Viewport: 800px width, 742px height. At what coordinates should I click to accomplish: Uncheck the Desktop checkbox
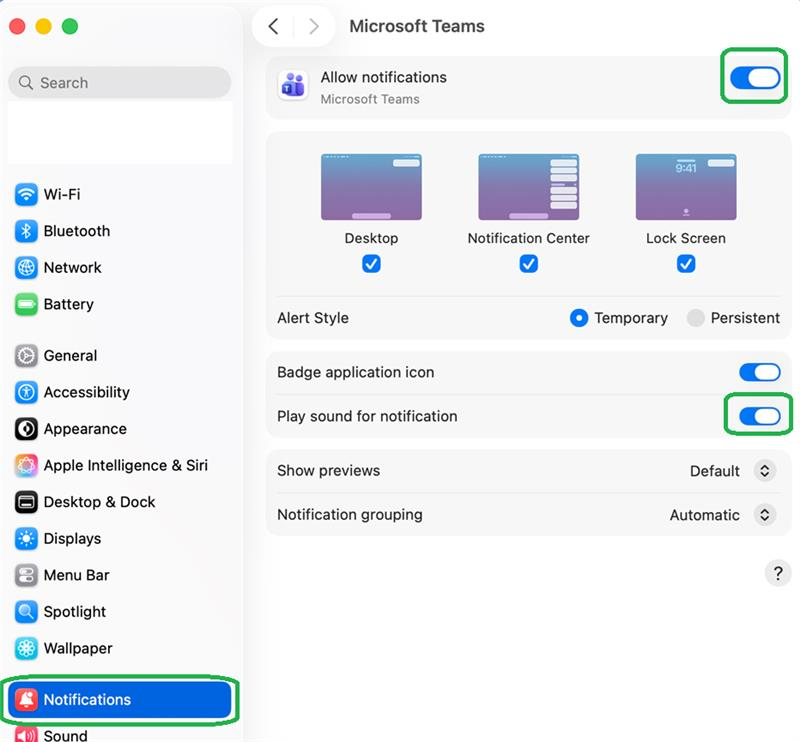click(371, 264)
